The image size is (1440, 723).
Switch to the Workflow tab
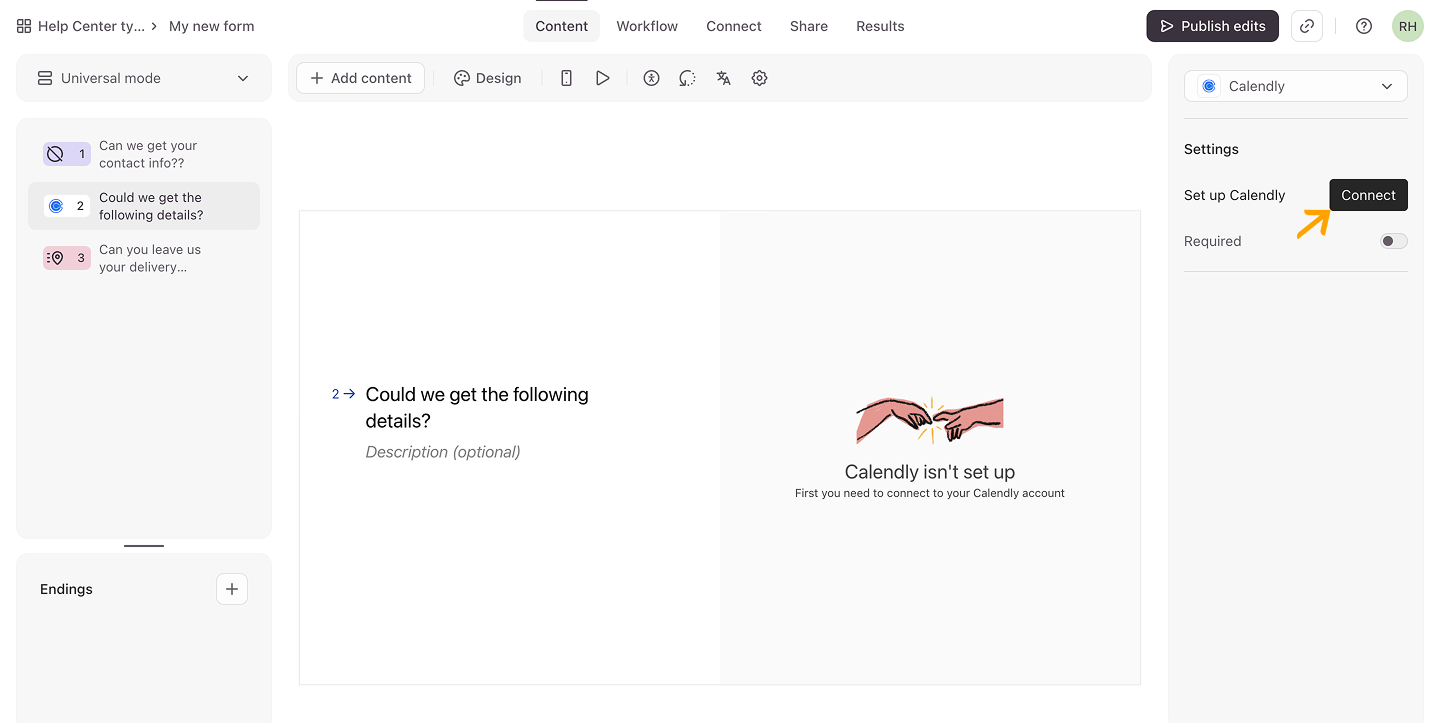pos(647,26)
